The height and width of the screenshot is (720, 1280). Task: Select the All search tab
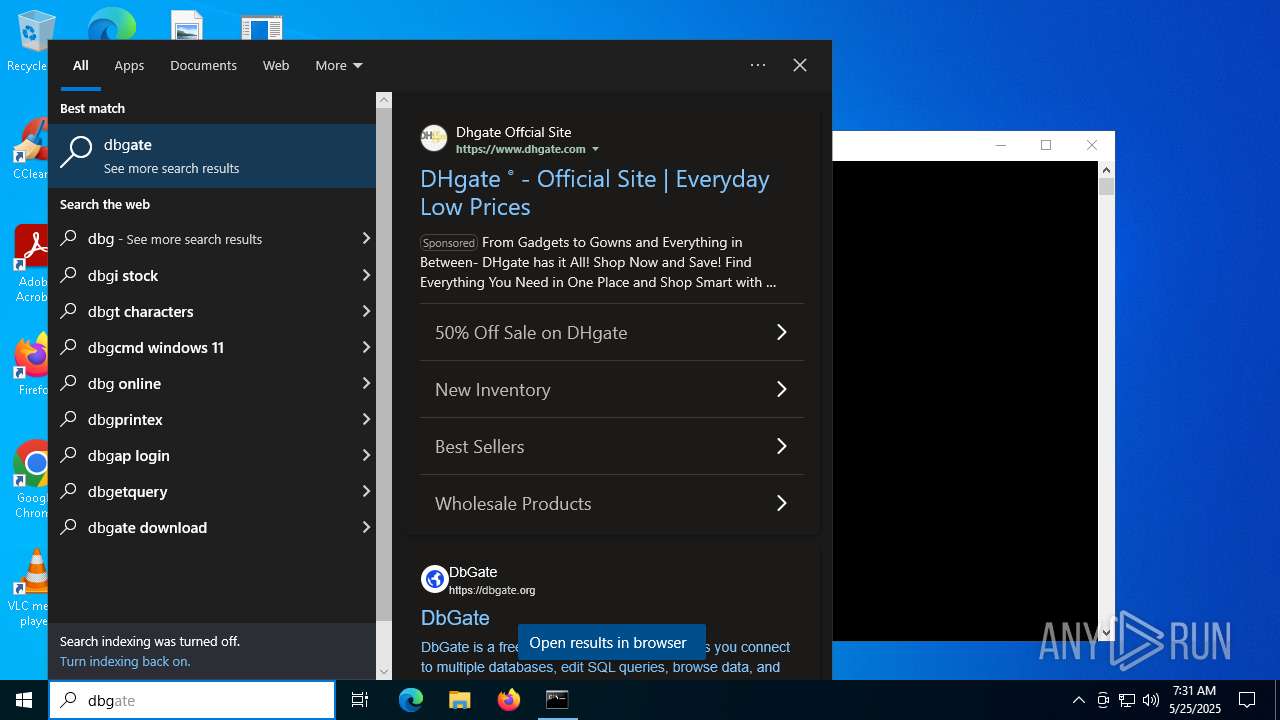[81, 65]
